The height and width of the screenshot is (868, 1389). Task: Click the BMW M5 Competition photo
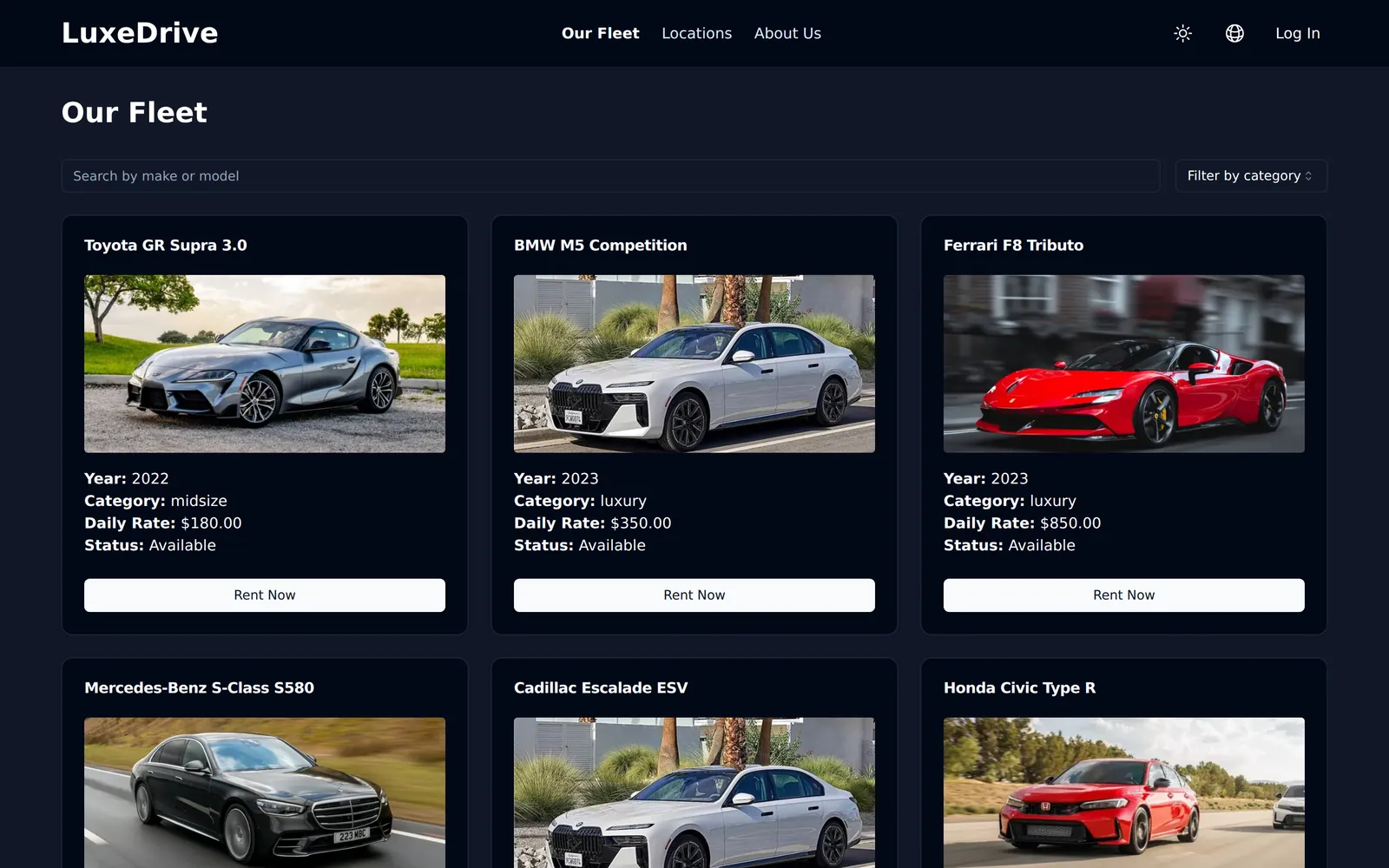pos(694,364)
